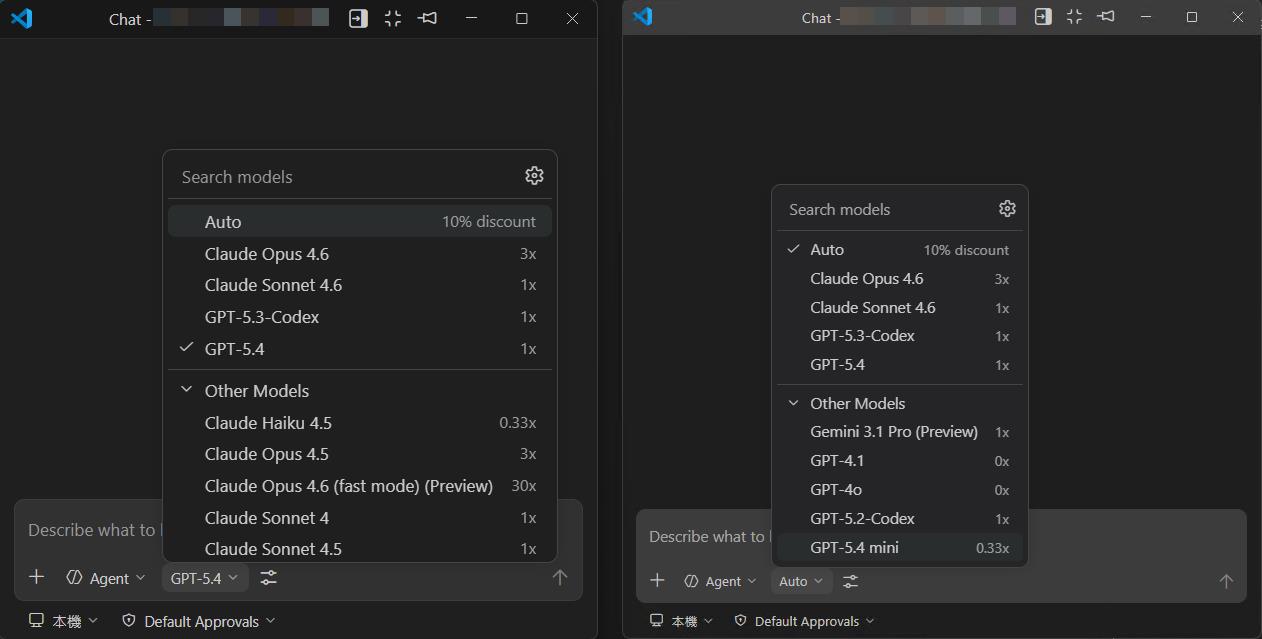Open configure tools icon in right chat
The height and width of the screenshot is (639, 1262).
coord(850,581)
